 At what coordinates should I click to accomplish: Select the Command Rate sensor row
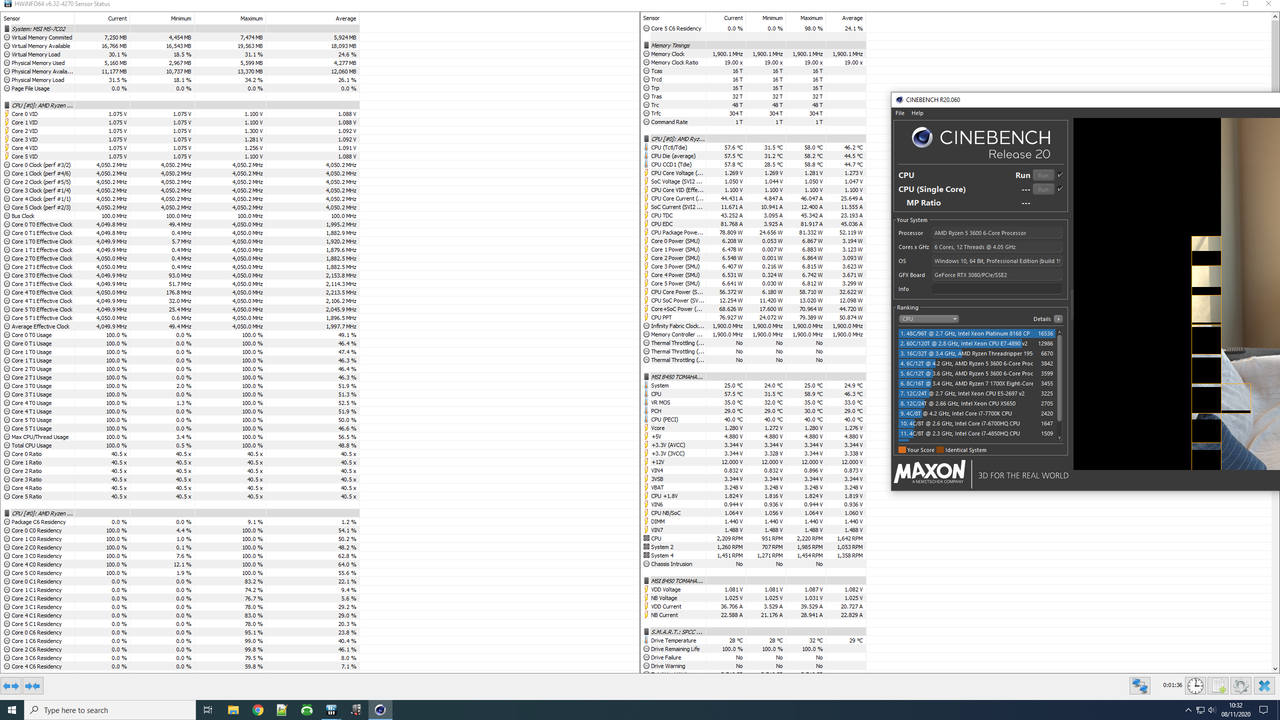(x=754, y=122)
